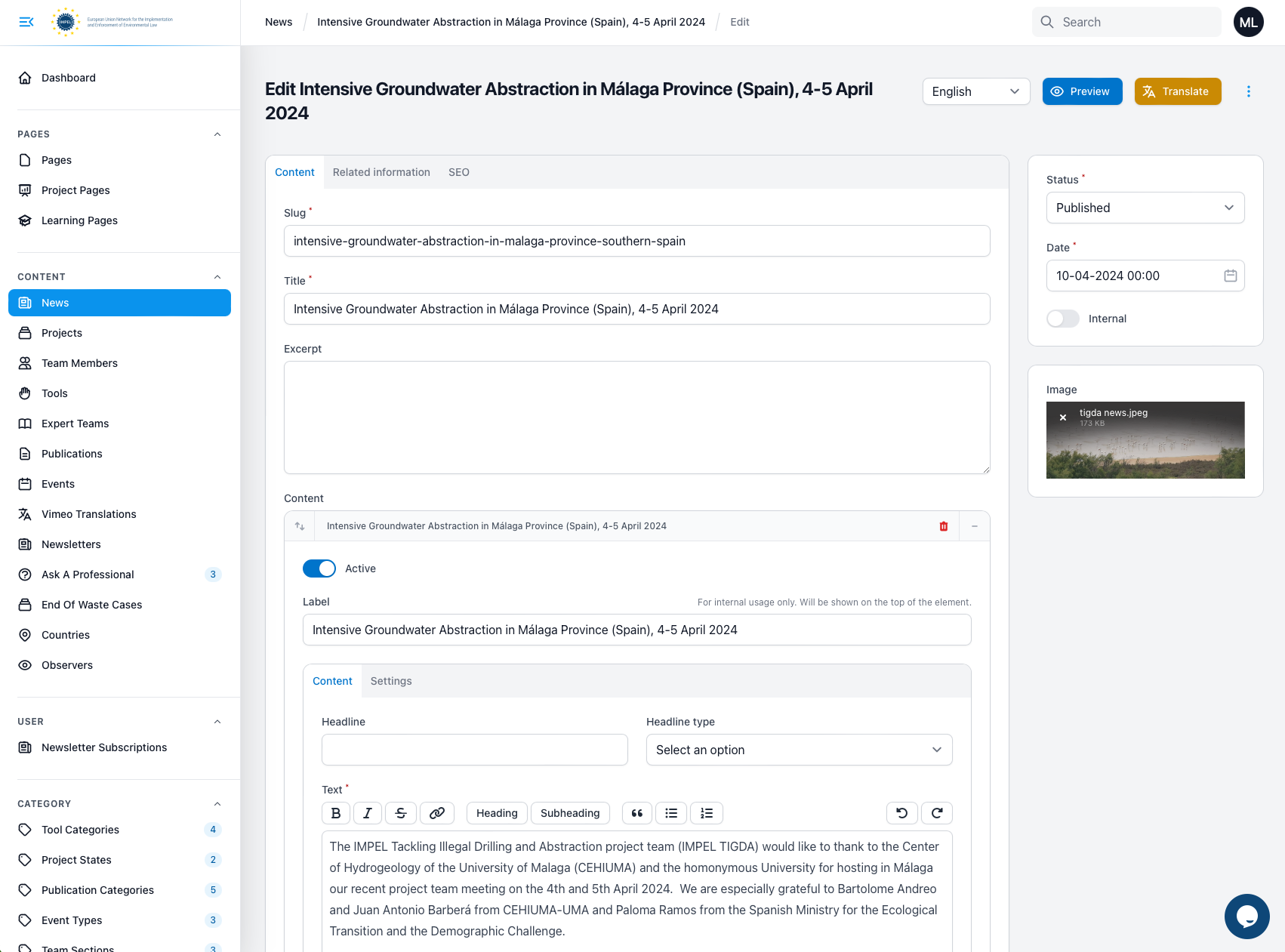The width and height of the screenshot is (1285, 952).
Task: Open the chat support bubble
Action: 1247,917
